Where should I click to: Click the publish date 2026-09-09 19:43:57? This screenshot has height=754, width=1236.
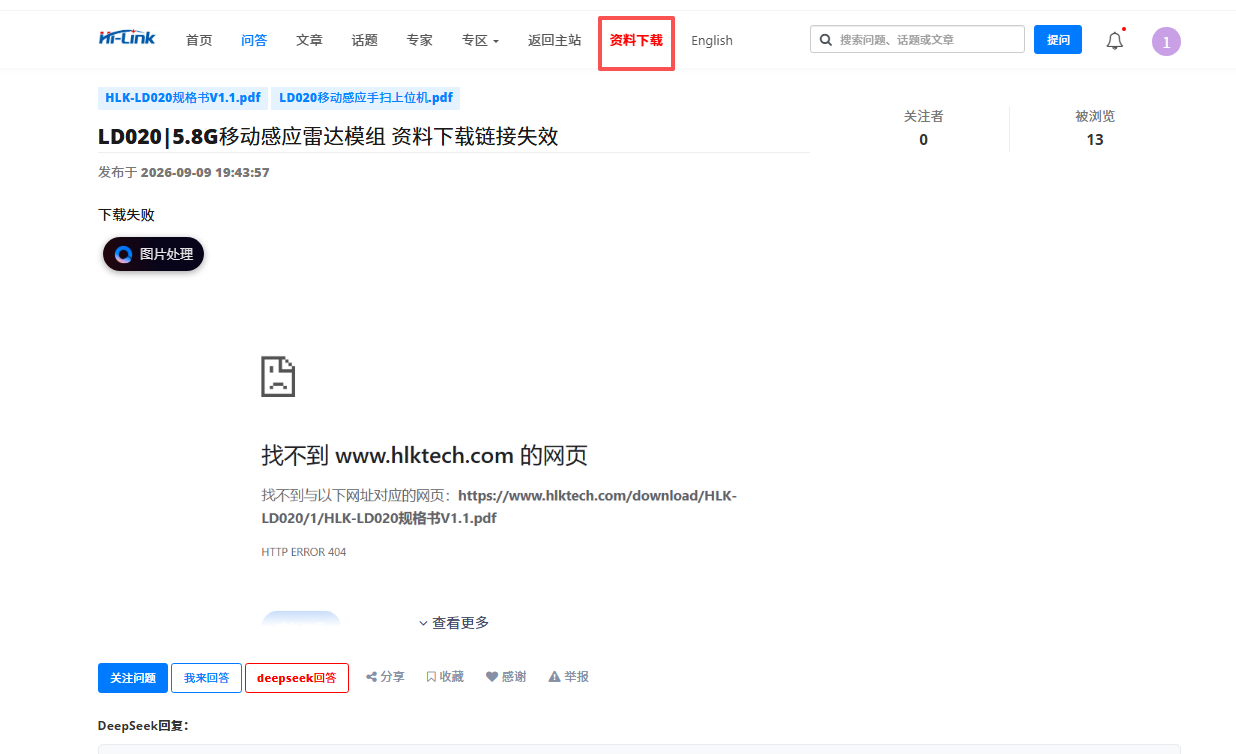(205, 172)
